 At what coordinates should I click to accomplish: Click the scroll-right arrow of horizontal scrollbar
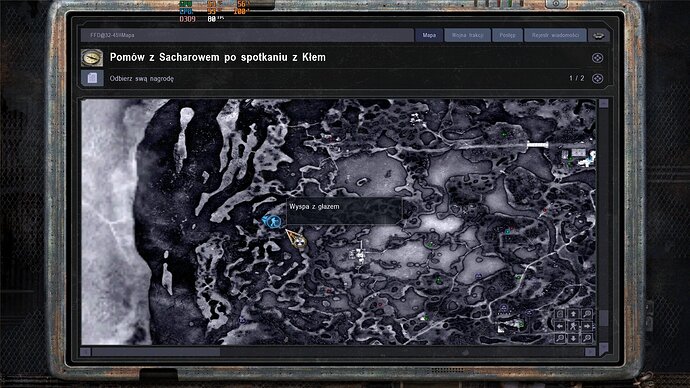point(591,351)
